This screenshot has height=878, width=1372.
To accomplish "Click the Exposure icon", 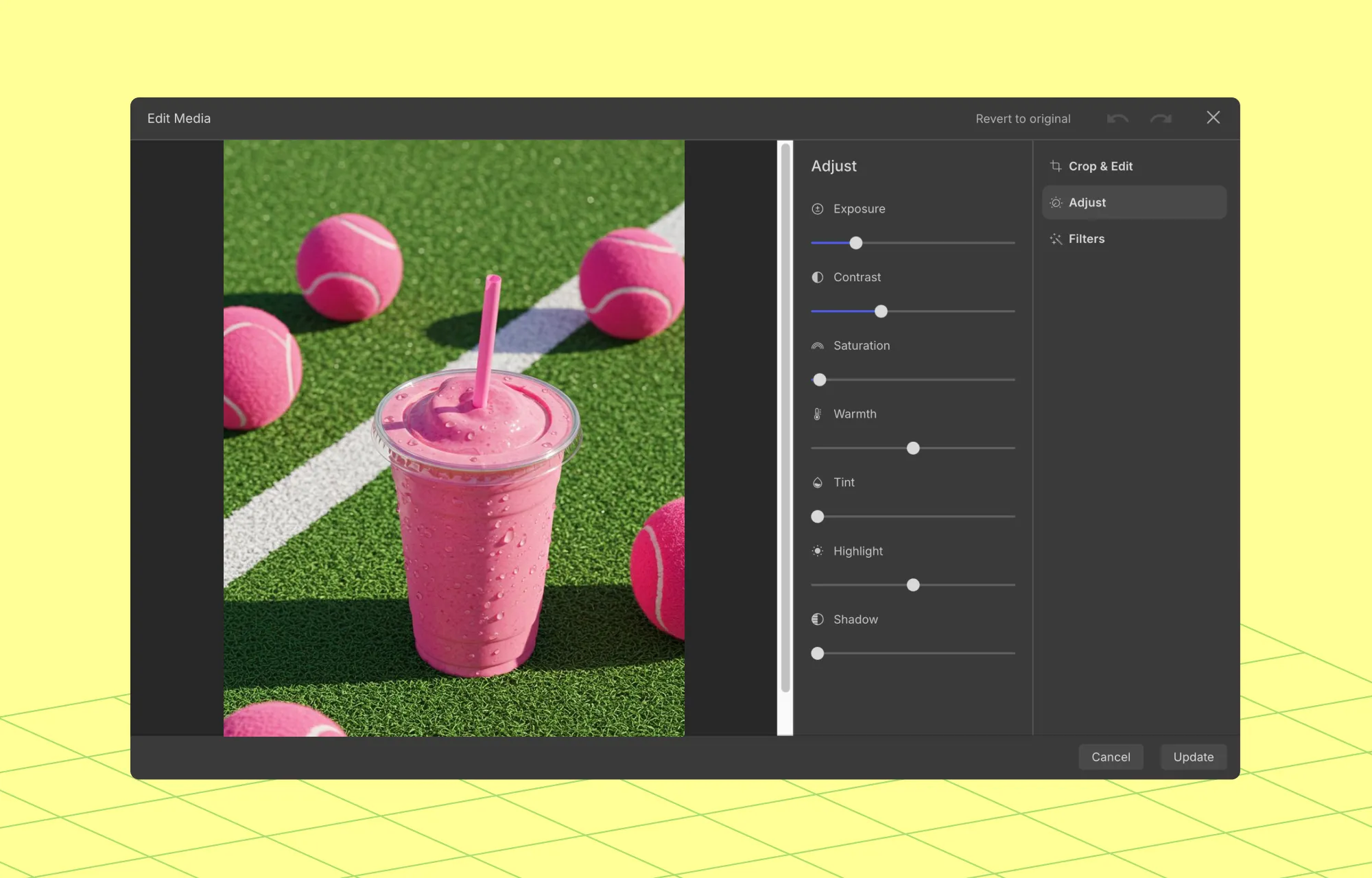I will [817, 209].
